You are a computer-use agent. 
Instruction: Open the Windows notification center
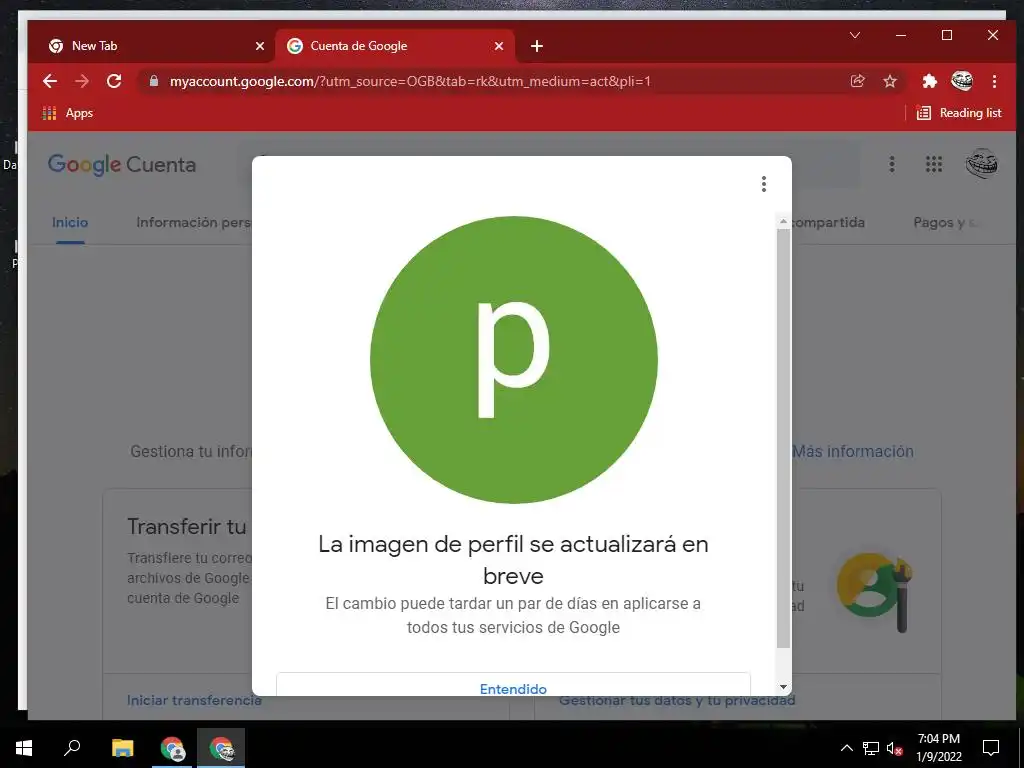[x=991, y=748]
